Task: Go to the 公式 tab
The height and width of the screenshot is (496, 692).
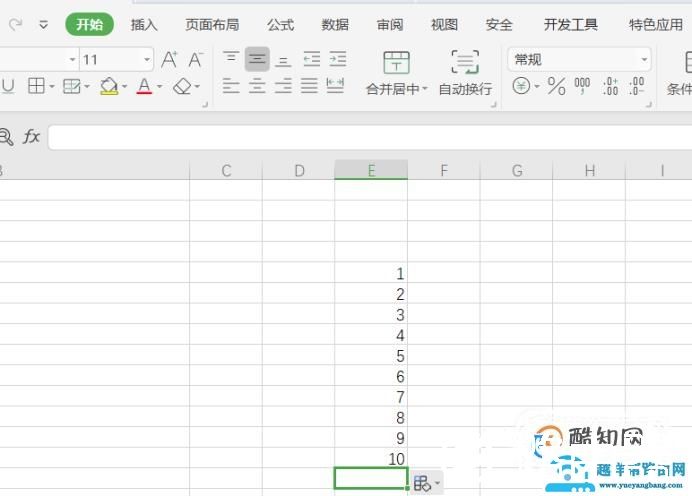Action: pos(280,25)
